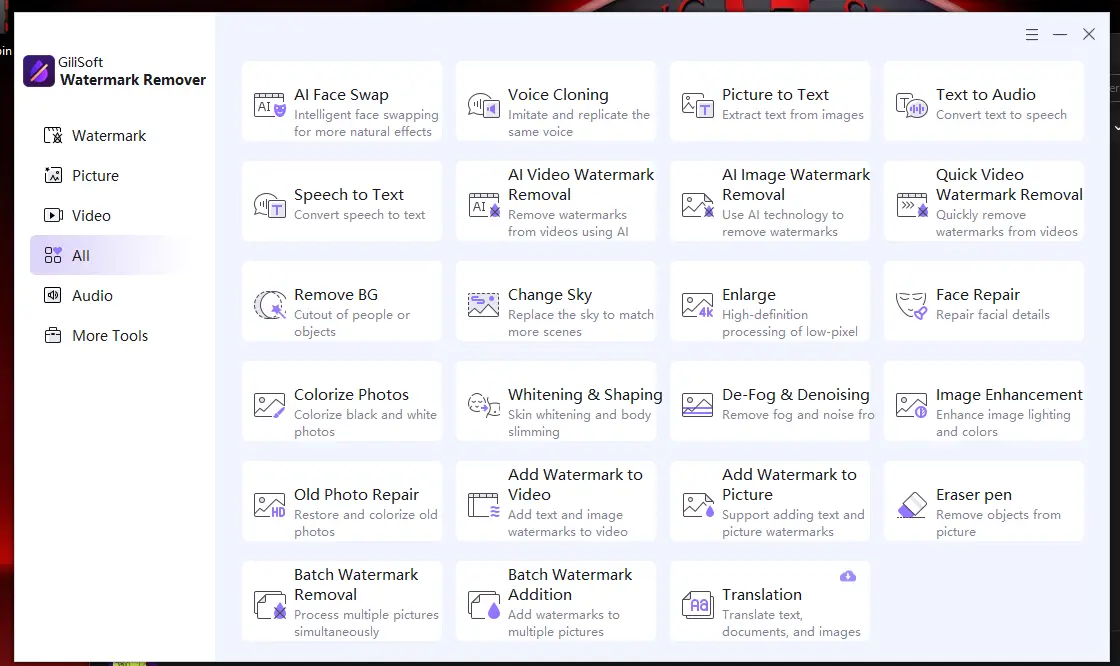1120x666 pixels.
Task: Click the Old Photo Repair HD icon
Action: (270, 505)
